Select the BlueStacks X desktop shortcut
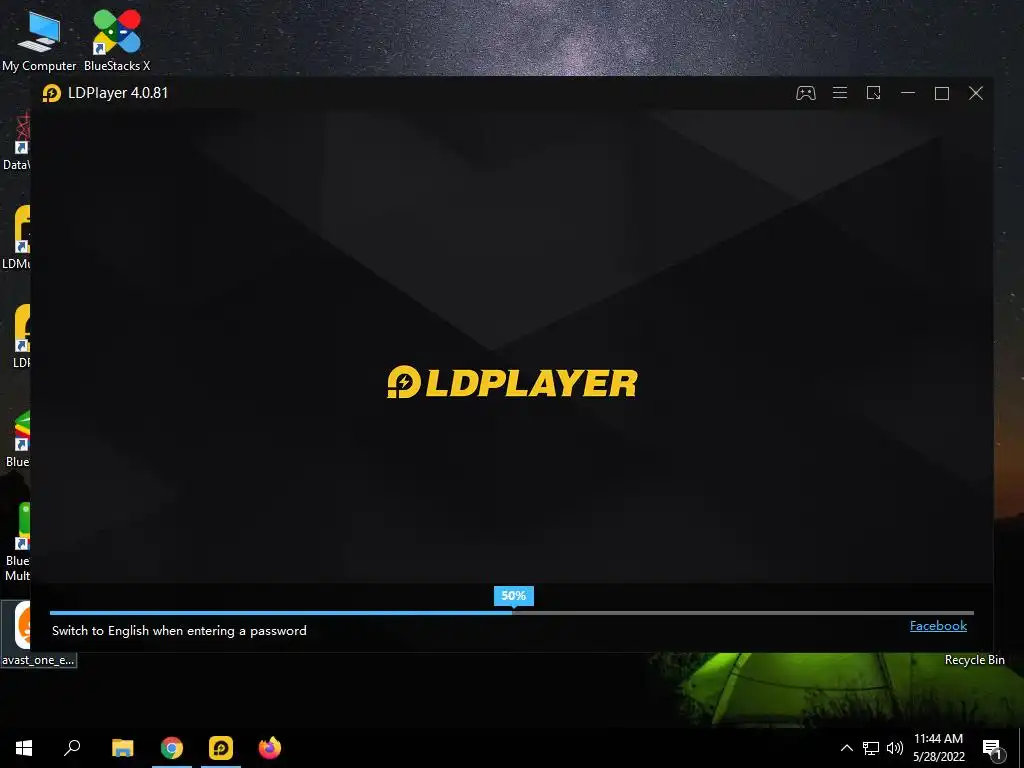This screenshot has height=768, width=1024. (117, 40)
